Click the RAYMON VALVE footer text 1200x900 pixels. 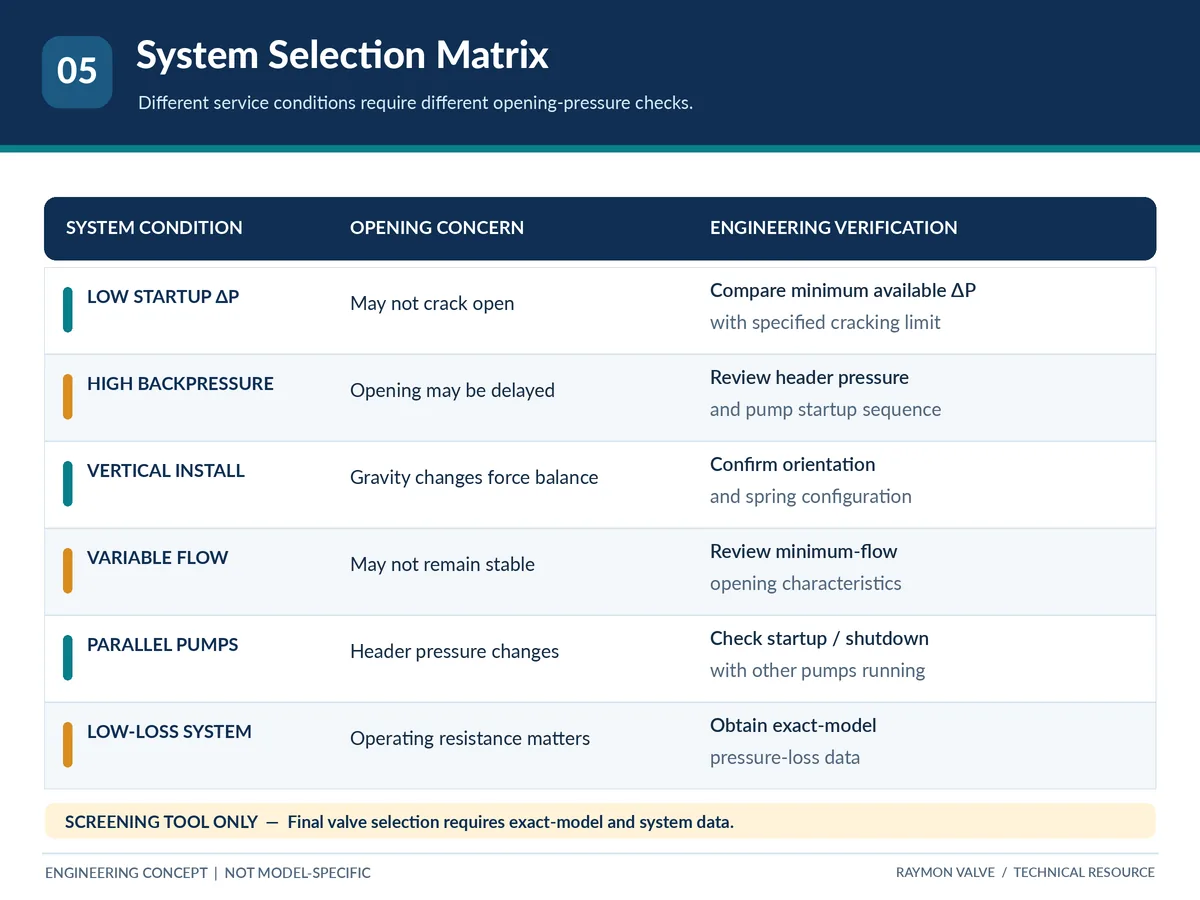(945, 873)
